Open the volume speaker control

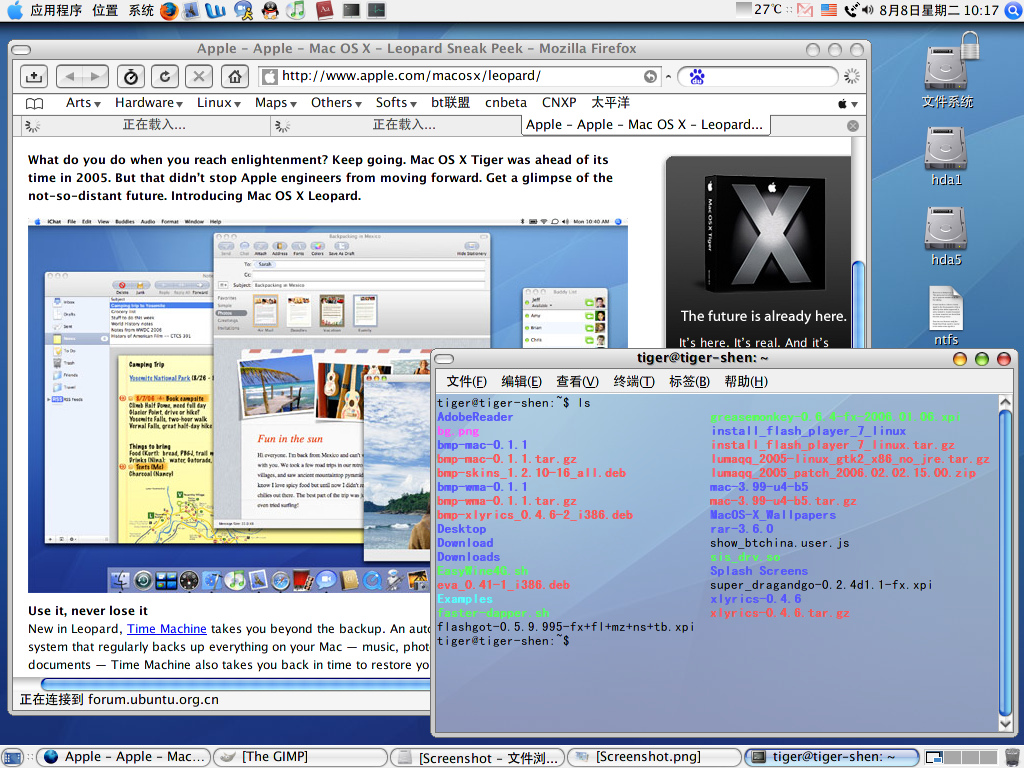[x=868, y=10]
